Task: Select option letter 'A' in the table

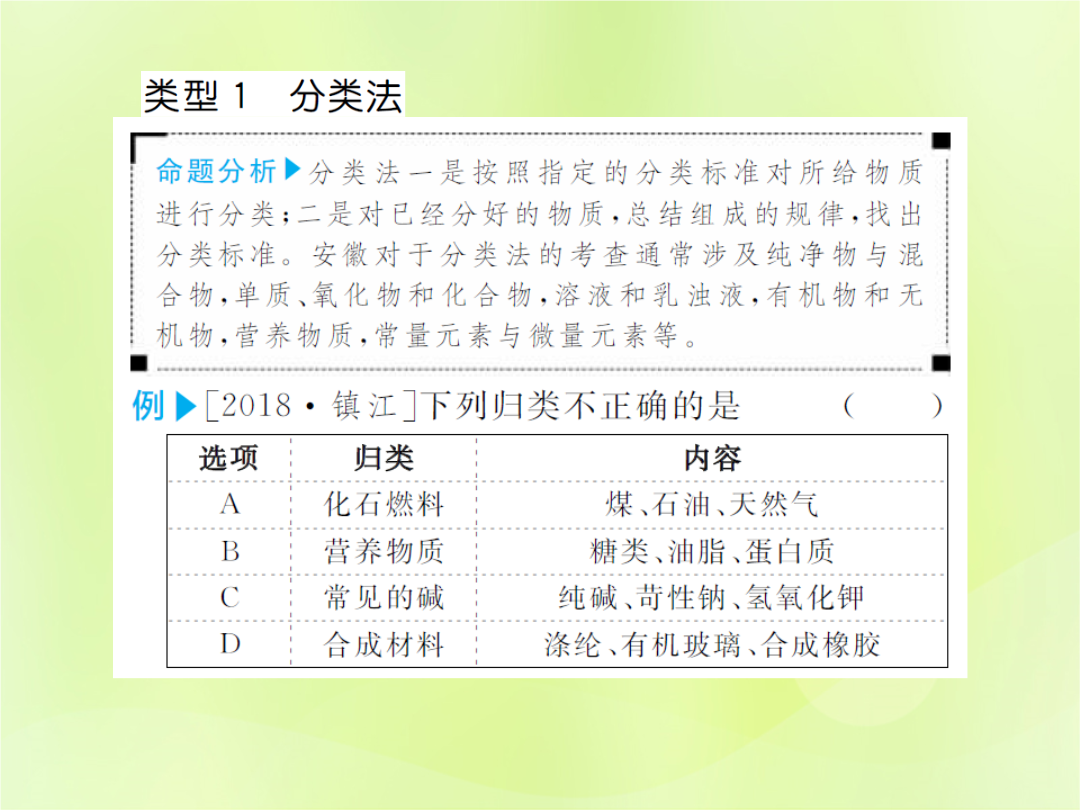Action: tap(230, 505)
